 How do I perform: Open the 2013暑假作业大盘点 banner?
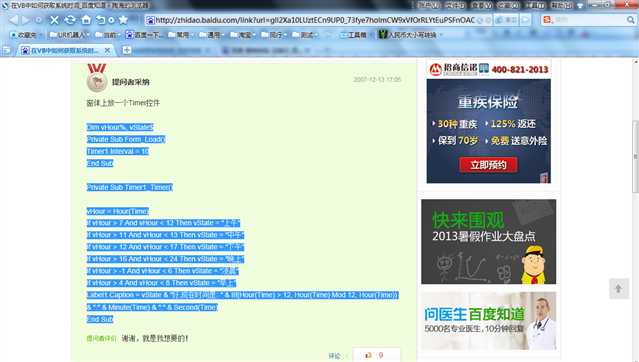[x=488, y=242]
